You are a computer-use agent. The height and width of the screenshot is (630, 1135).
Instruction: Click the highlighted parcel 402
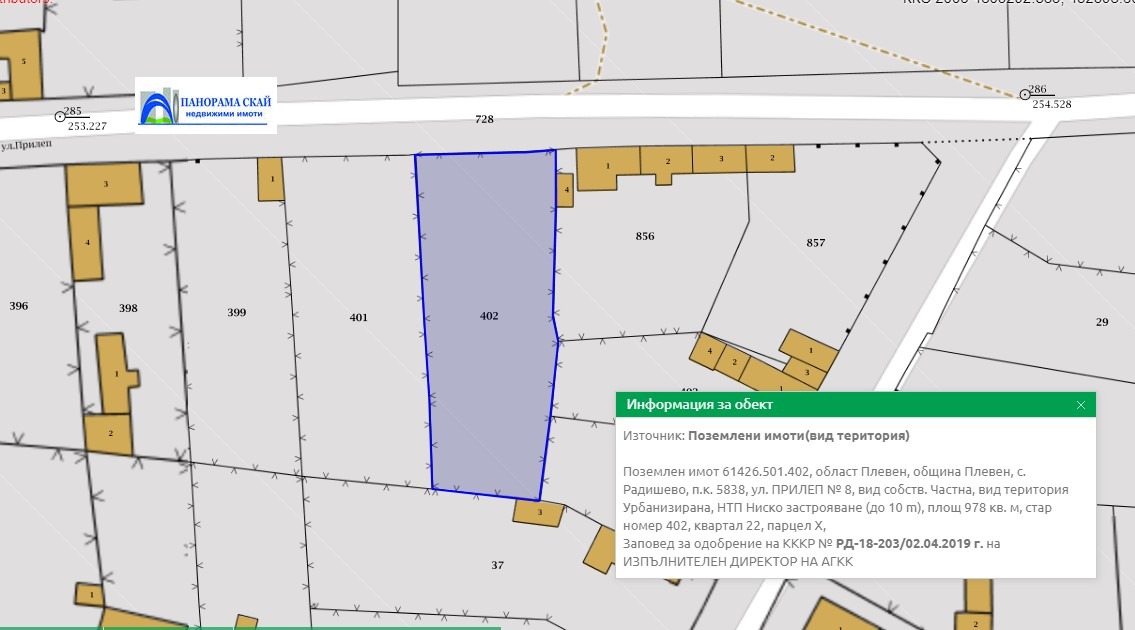pyautogui.click(x=488, y=316)
